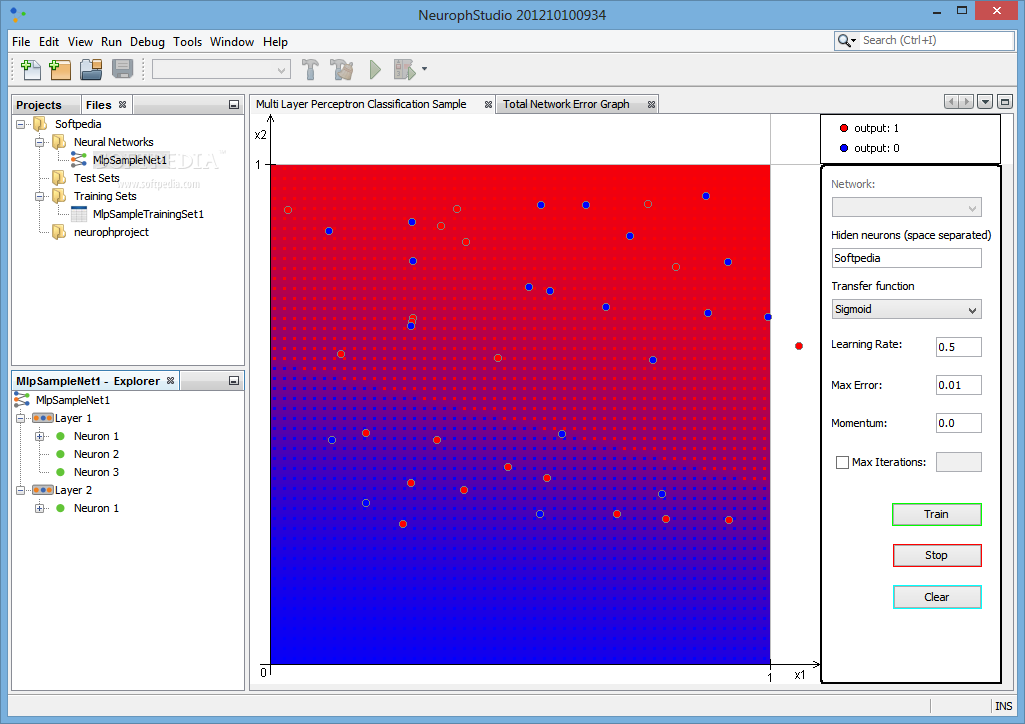The image size is (1025, 724).
Task: Click the Train button
Action: coord(936,514)
